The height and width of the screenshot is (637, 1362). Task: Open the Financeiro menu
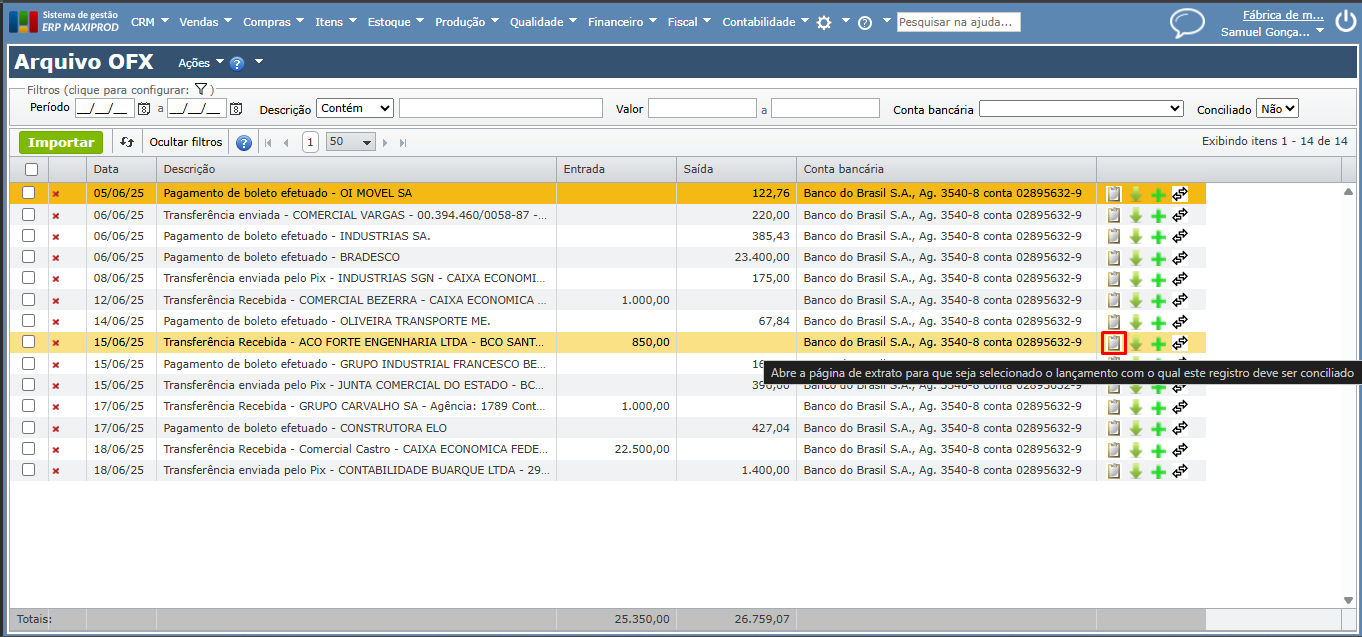tap(622, 22)
